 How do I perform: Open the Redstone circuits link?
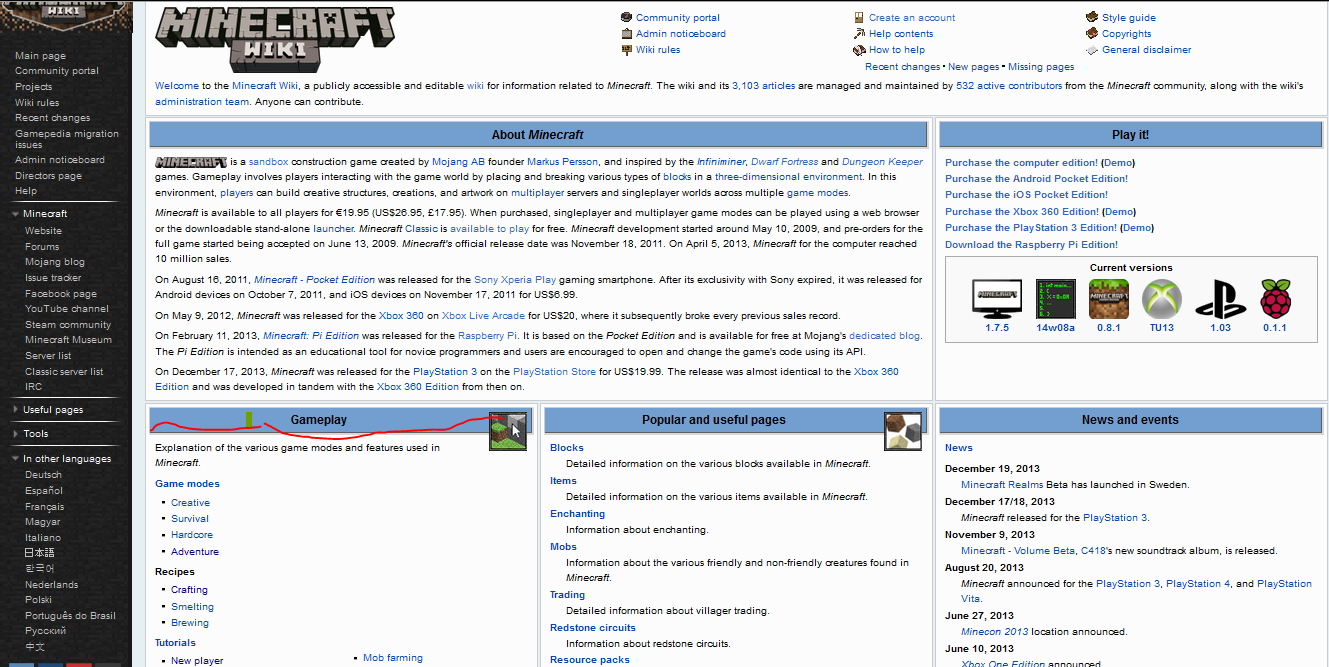point(593,628)
